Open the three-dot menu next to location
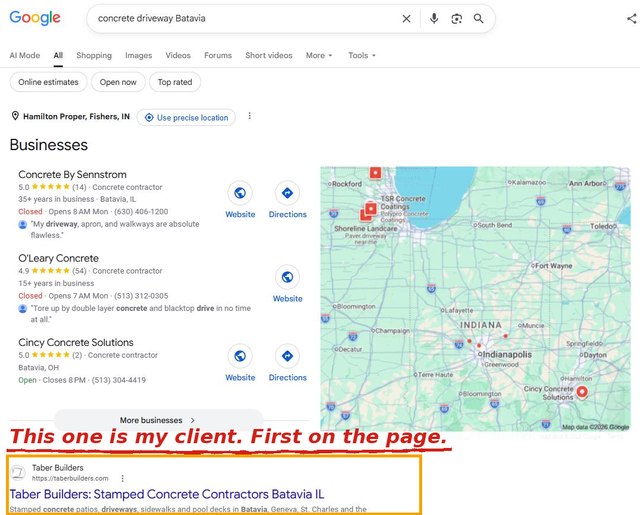Image resolution: width=640 pixels, height=515 pixels. 249,116
